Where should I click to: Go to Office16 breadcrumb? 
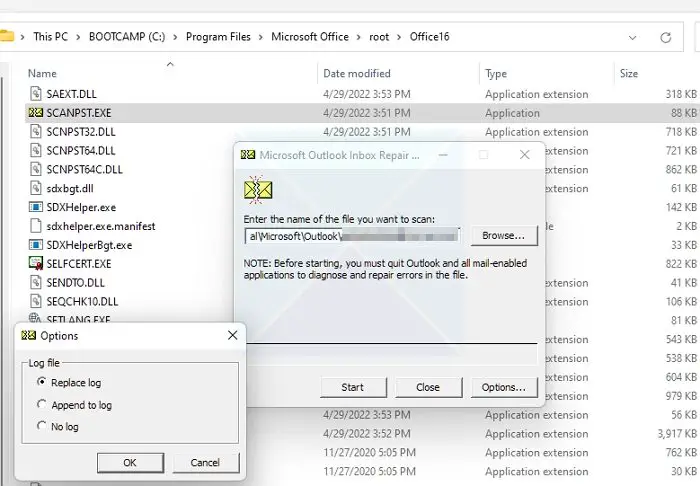(x=429, y=37)
